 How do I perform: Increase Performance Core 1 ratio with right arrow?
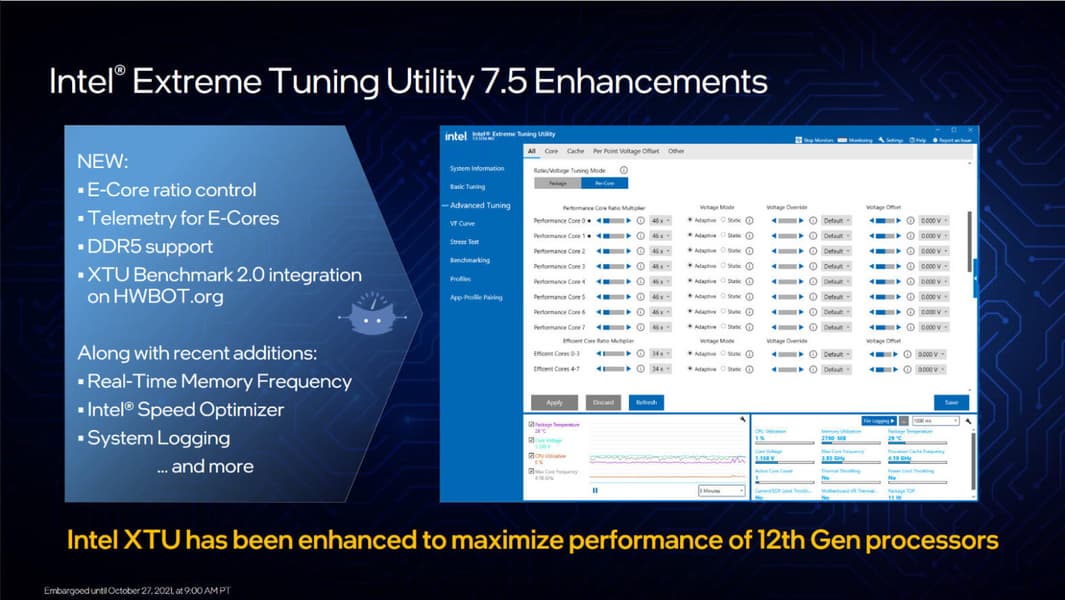[x=628, y=236]
